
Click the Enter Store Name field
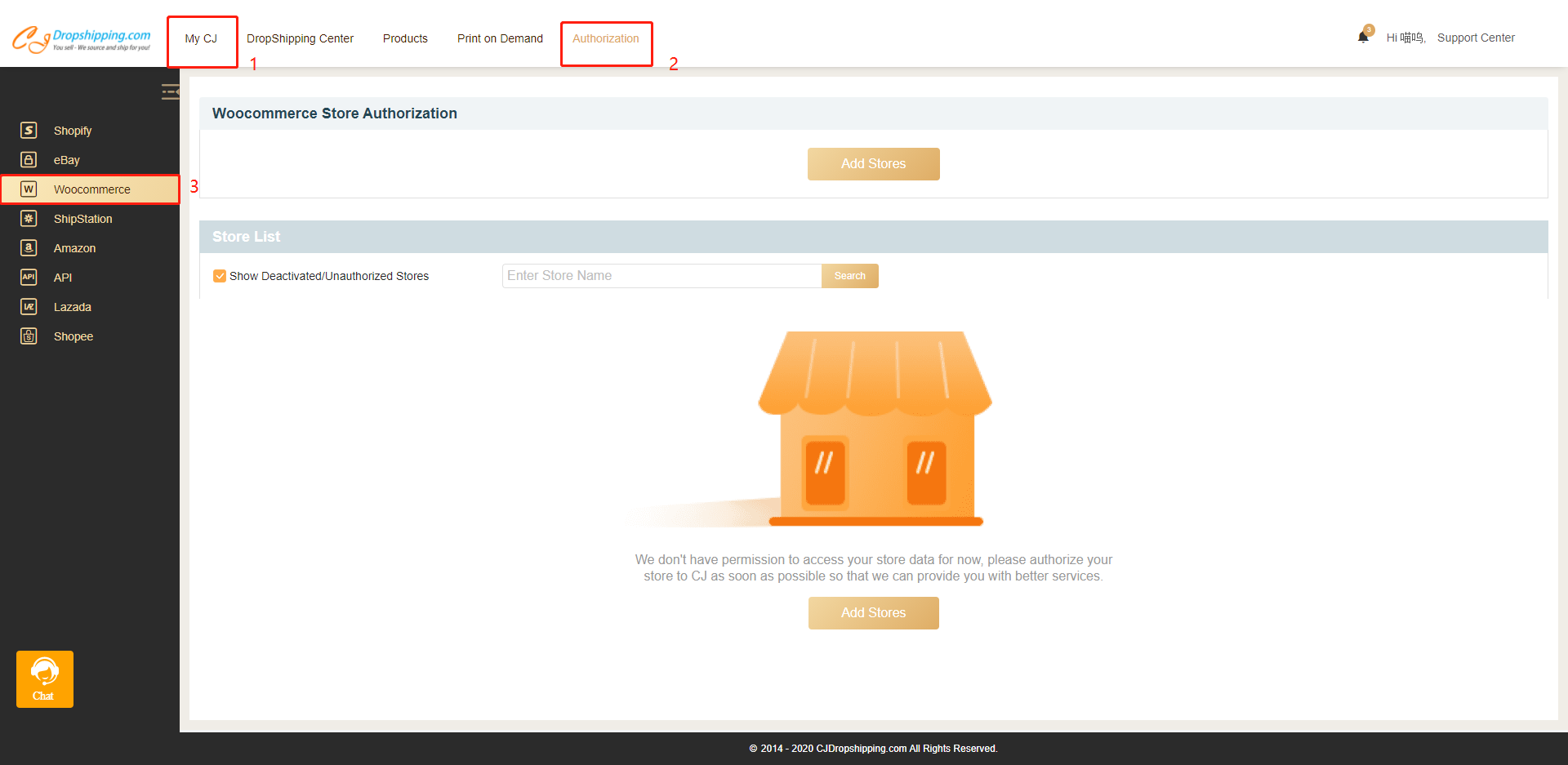661,276
